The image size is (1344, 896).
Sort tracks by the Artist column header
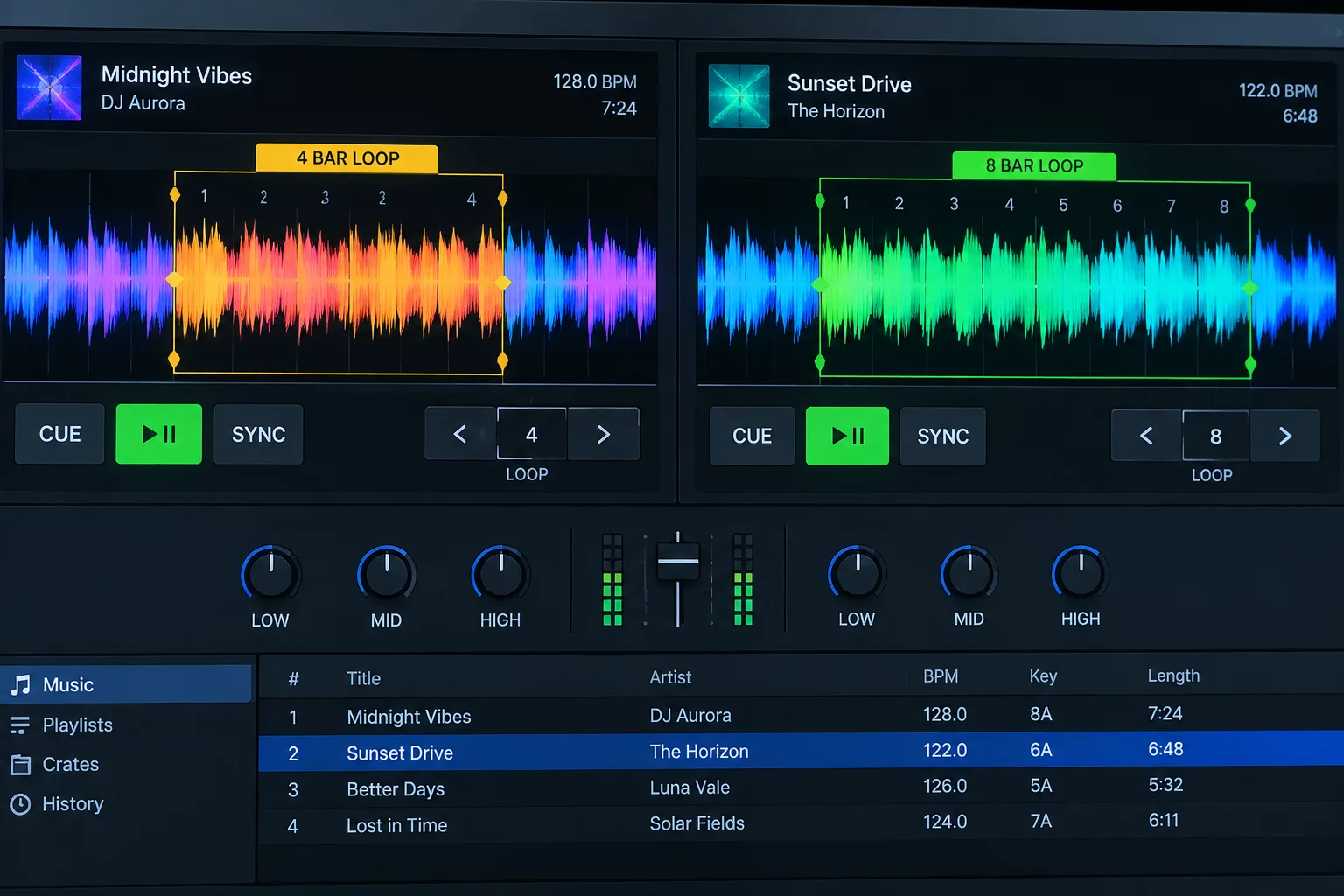click(x=670, y=677)
